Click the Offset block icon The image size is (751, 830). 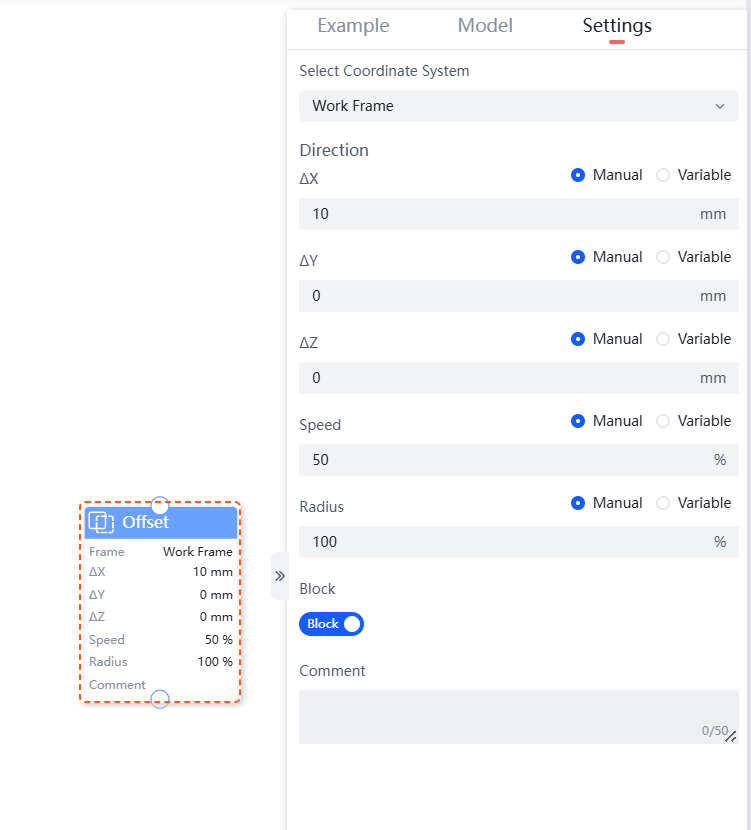(101, 522)
